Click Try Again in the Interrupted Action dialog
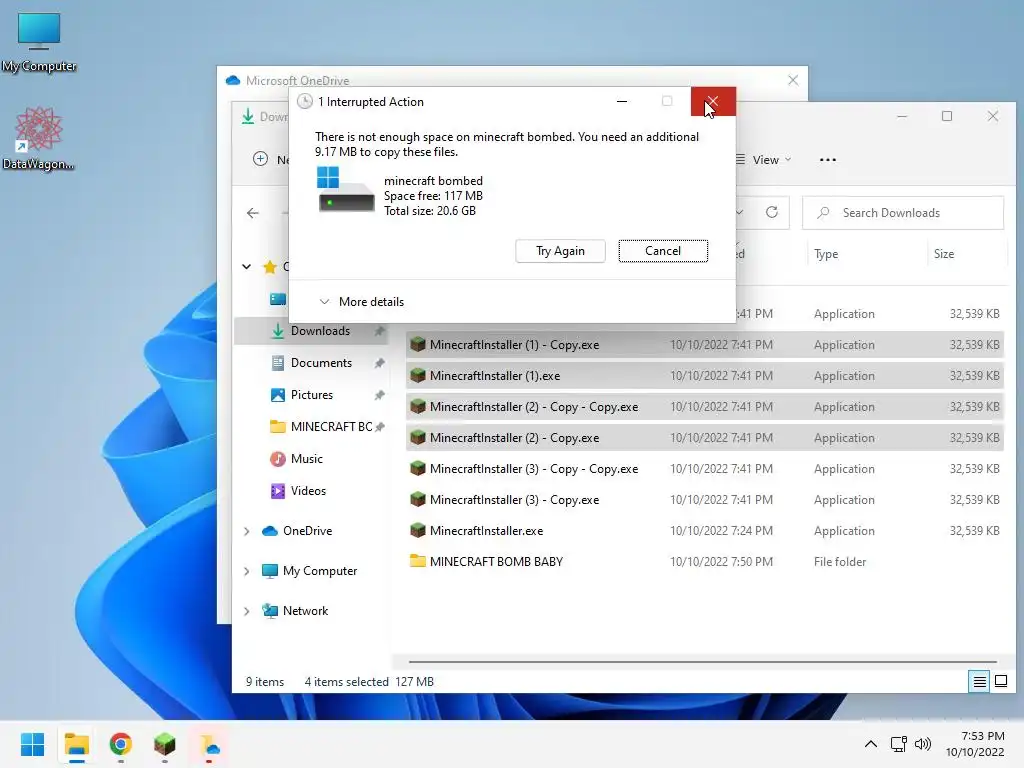This screenshot has height=768, width=1024. (x=560, y=251)
